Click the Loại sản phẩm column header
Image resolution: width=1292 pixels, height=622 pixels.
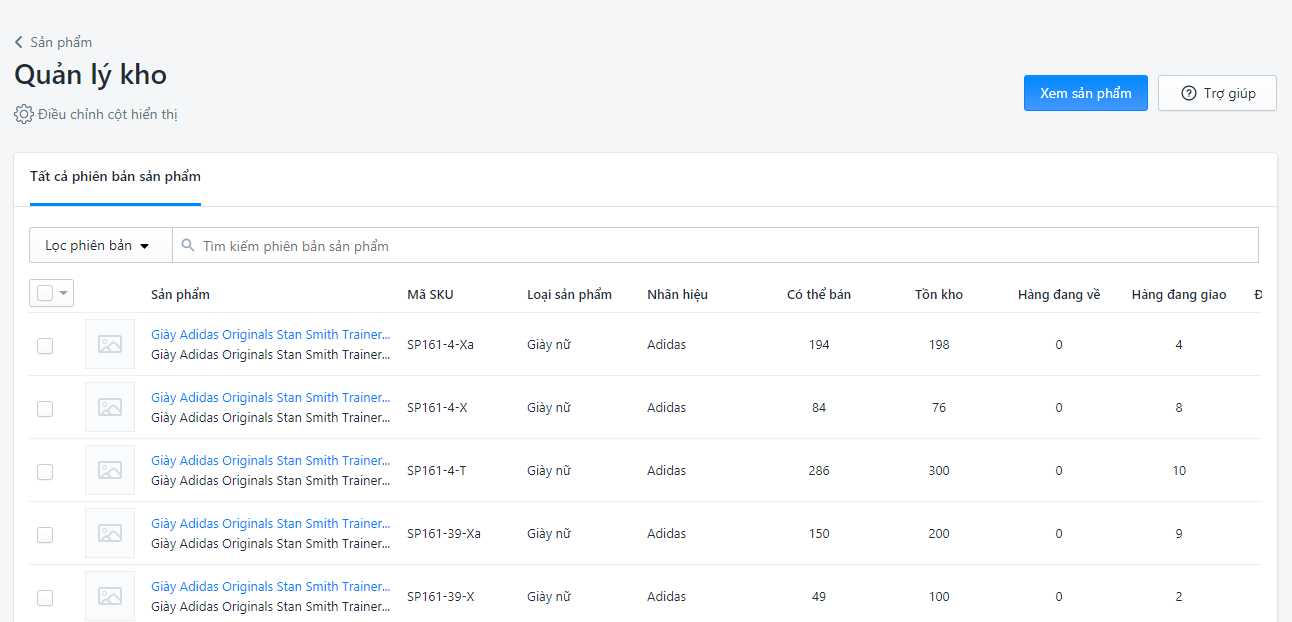coord(569,294)
